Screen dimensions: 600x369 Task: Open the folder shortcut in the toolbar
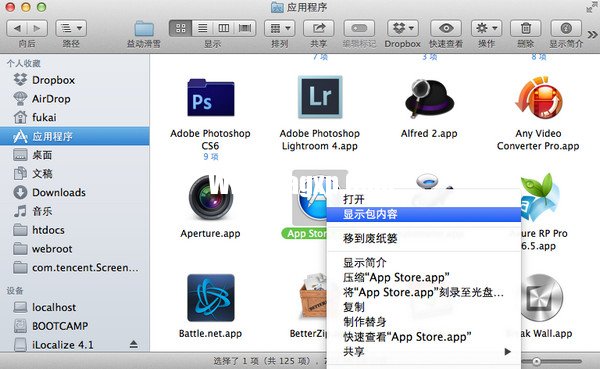(x=144, y=29)
